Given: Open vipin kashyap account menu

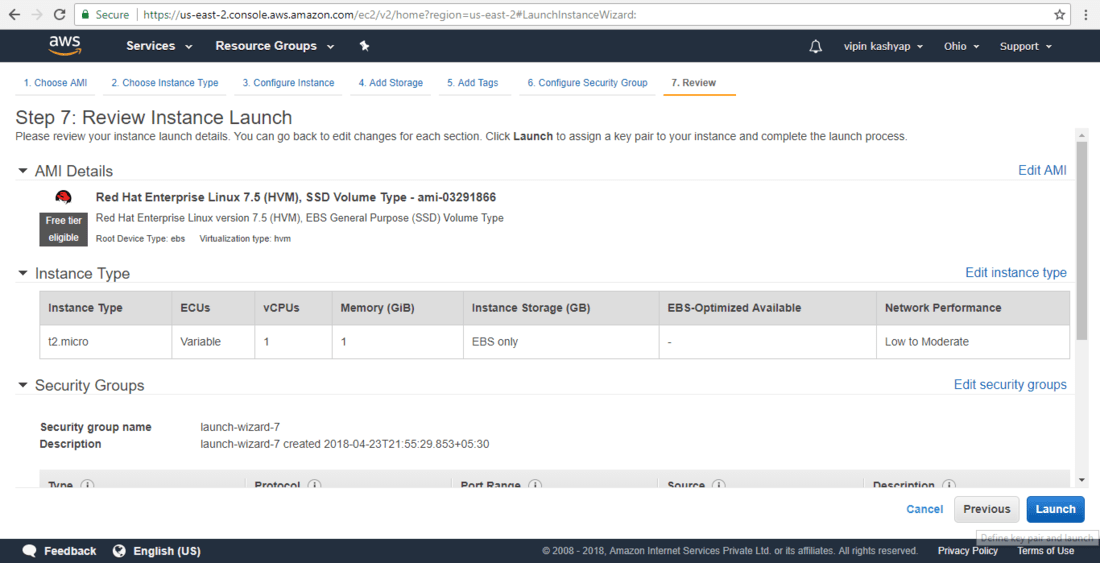Looking at the screenshot, I should (883, 46).
